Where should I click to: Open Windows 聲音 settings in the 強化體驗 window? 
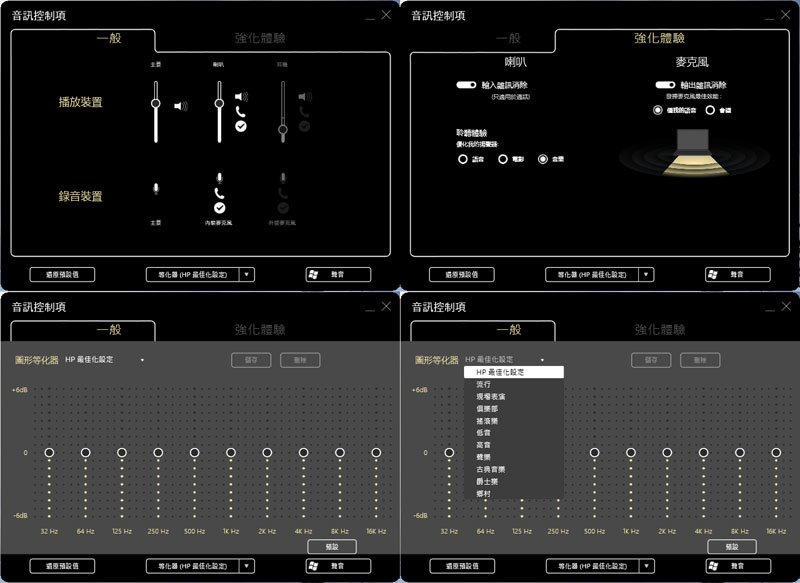[x=738, y=274]
